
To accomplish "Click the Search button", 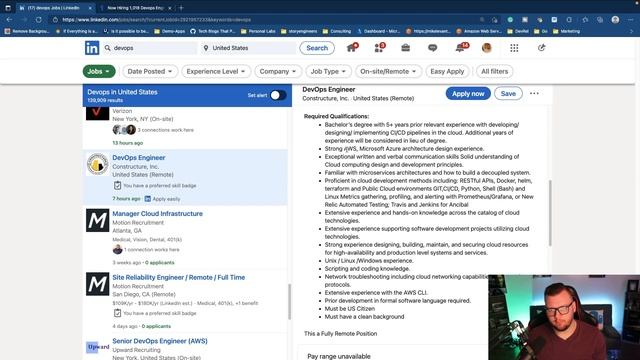I will [x=317, y=48].
